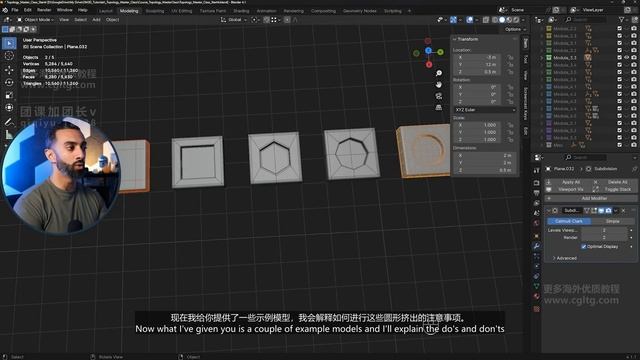The height and width of the screenshot is (360, 640).
Task: Toggle camera view icon in viewport
Action: [439, 96]
